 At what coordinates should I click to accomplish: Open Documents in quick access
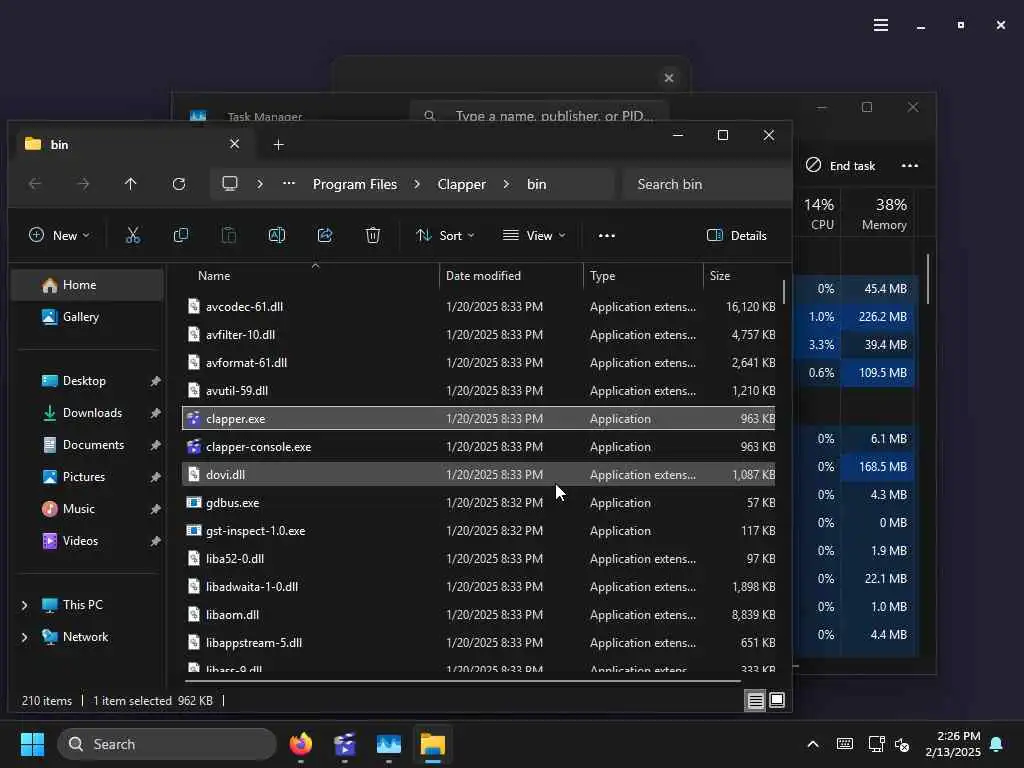point(88,445)
